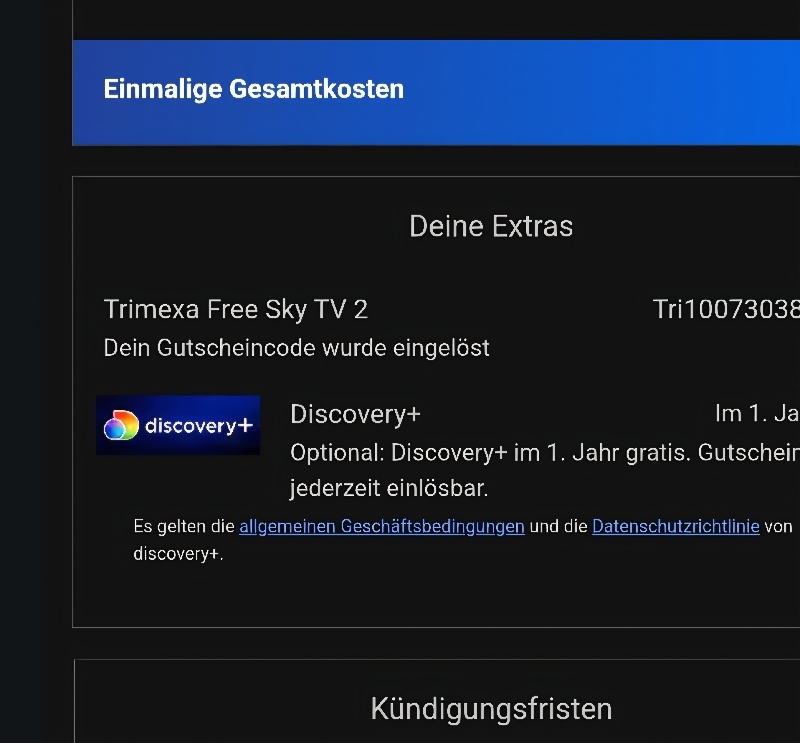Click the 'jederzeit einlösbar.' text
Image resolution: width=800 pixels, height=743 pixels.
(389, 488)
